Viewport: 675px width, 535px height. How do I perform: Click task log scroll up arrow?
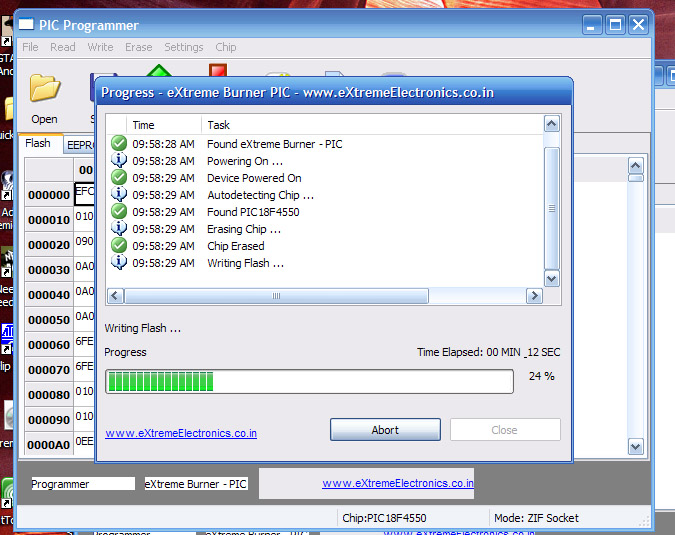pyautogui.click(x=551, y=124)
